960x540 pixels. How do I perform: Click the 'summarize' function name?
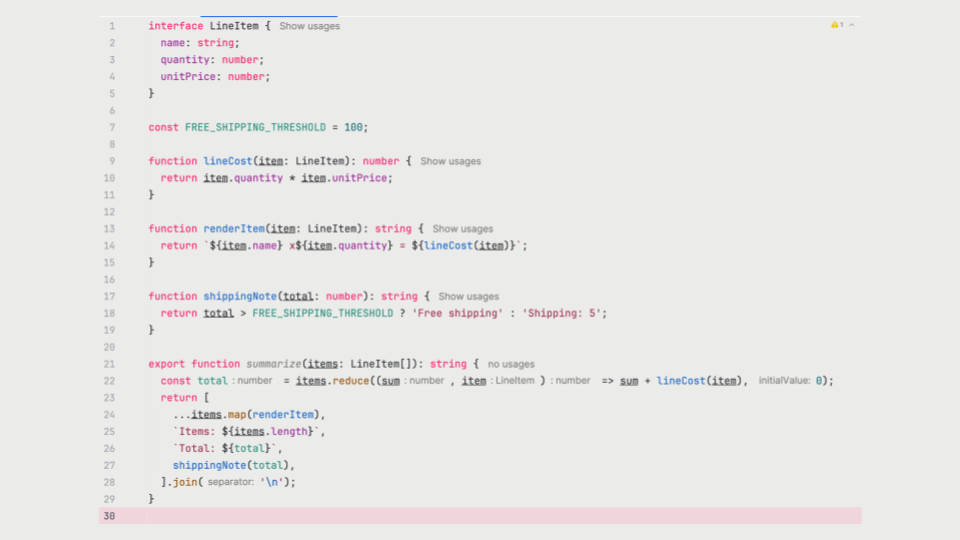274,364
